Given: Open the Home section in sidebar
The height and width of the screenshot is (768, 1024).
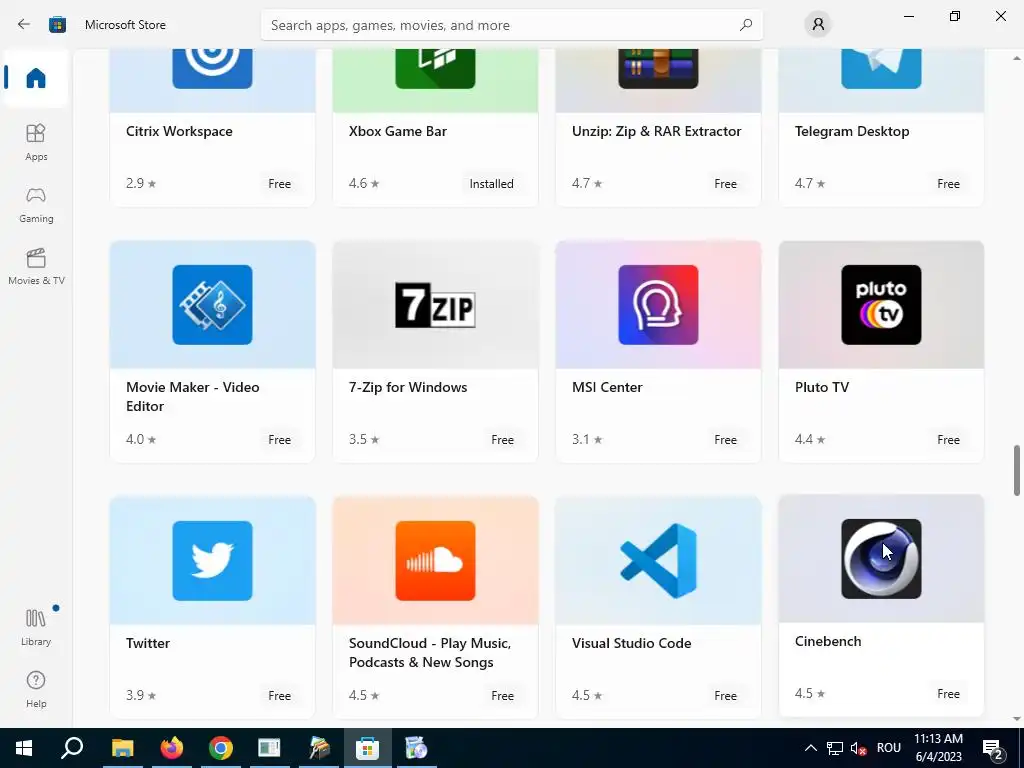Looking at the screenshot, I should (x=36, y=78).
